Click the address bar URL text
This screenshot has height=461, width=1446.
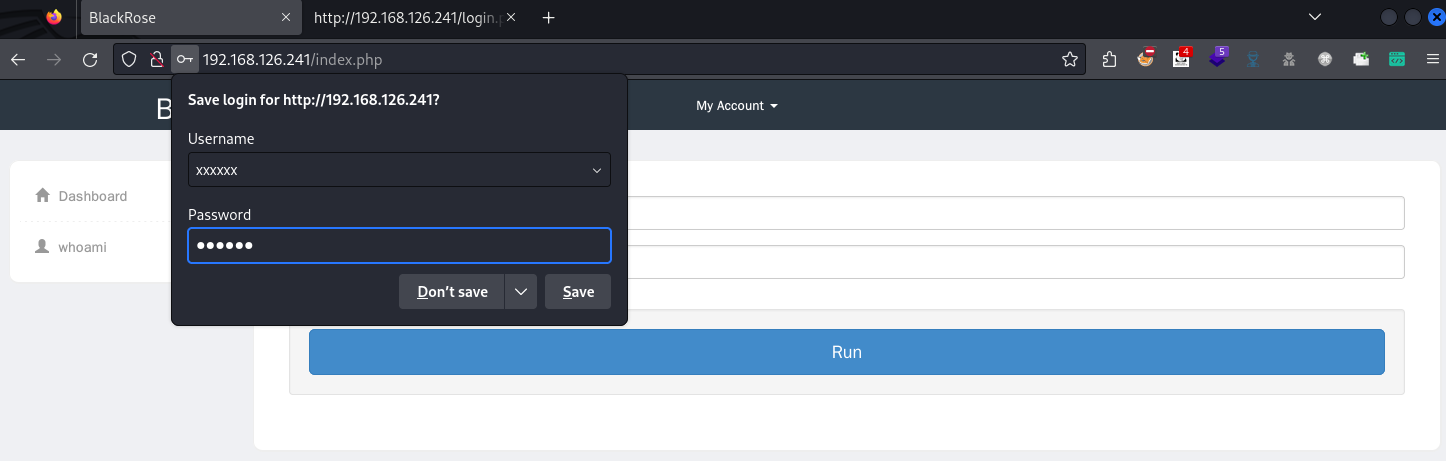(x=292, y=60)
